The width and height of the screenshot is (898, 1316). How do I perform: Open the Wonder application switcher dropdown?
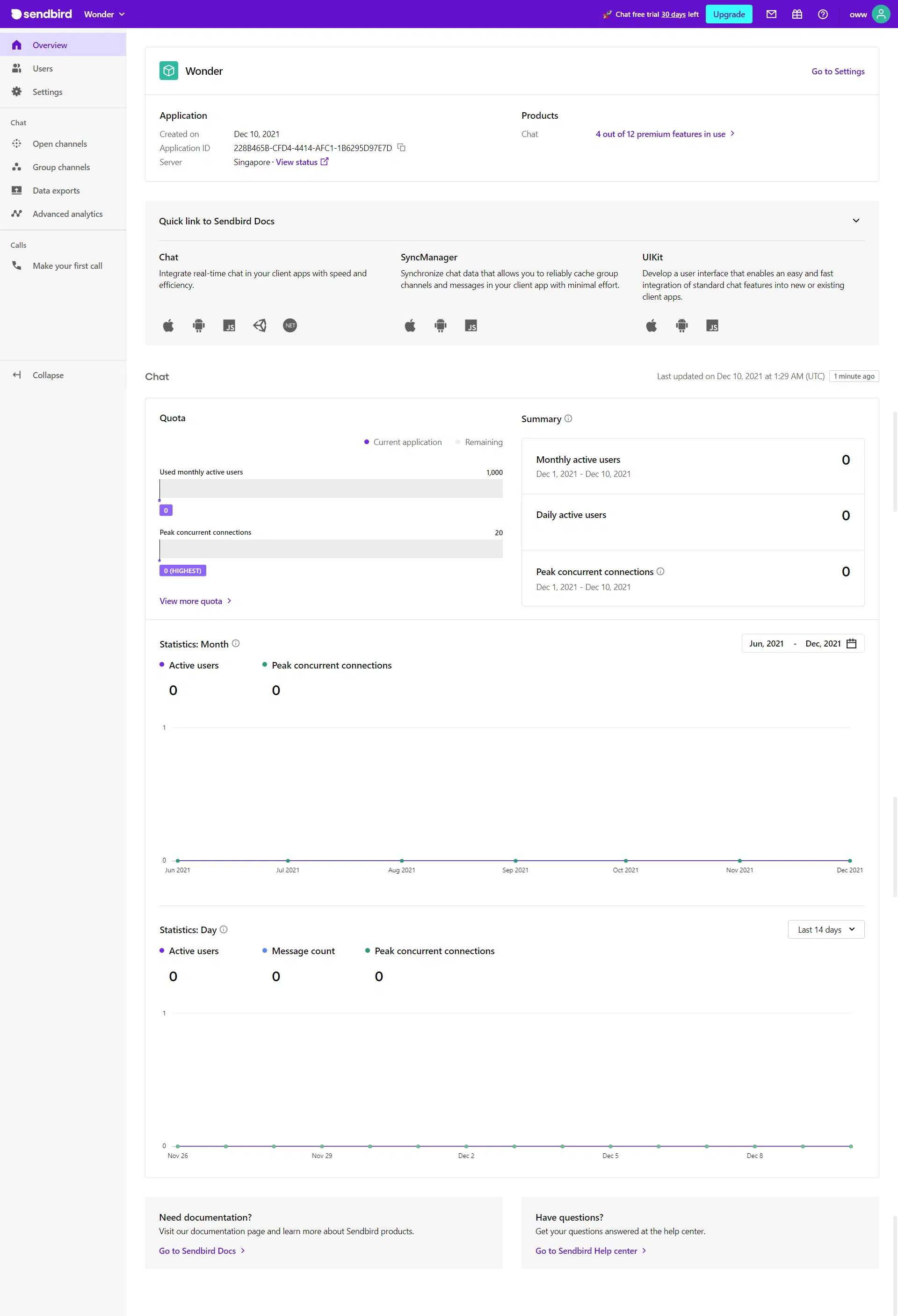pos(104,14)
